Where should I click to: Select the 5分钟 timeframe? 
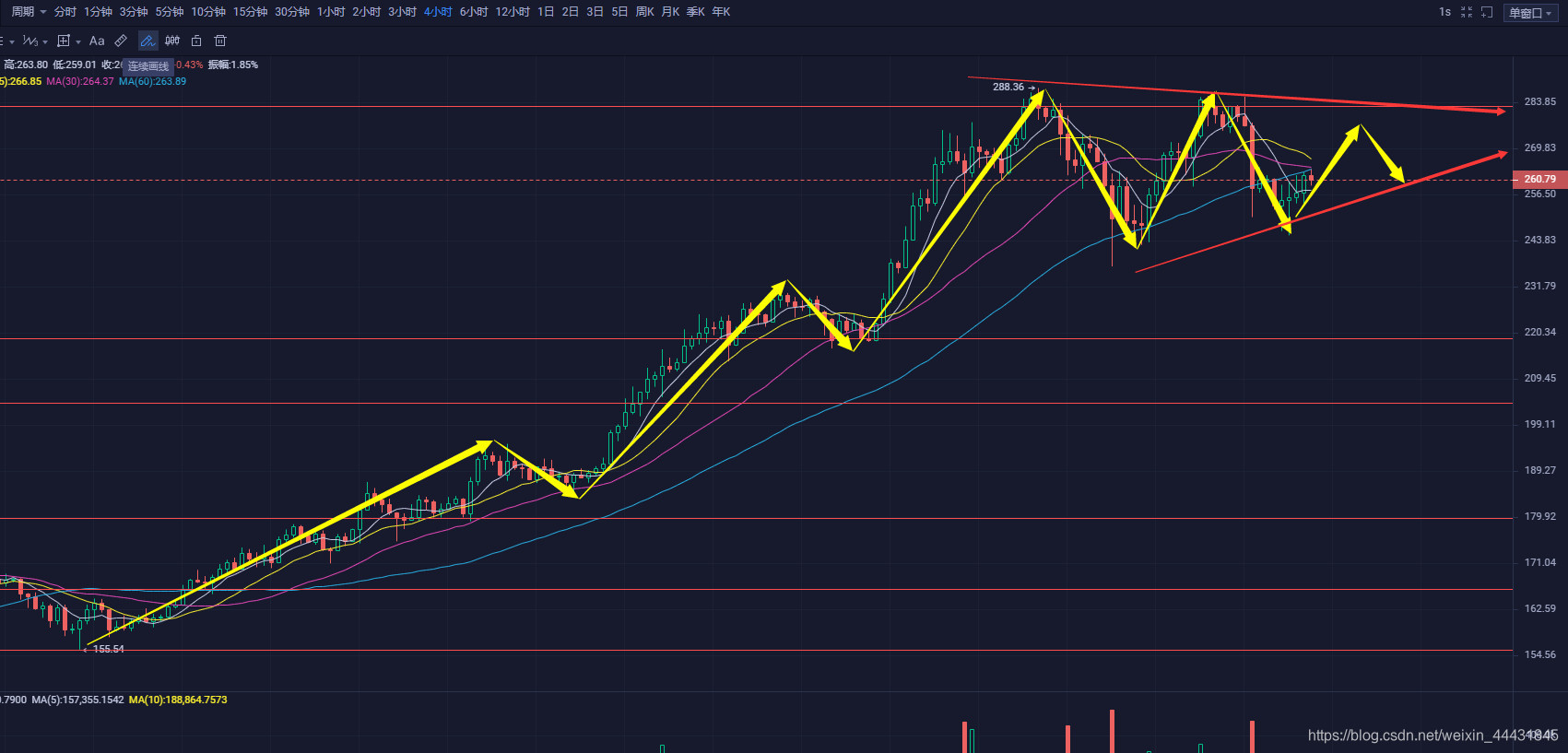click(x=170, y=12)
